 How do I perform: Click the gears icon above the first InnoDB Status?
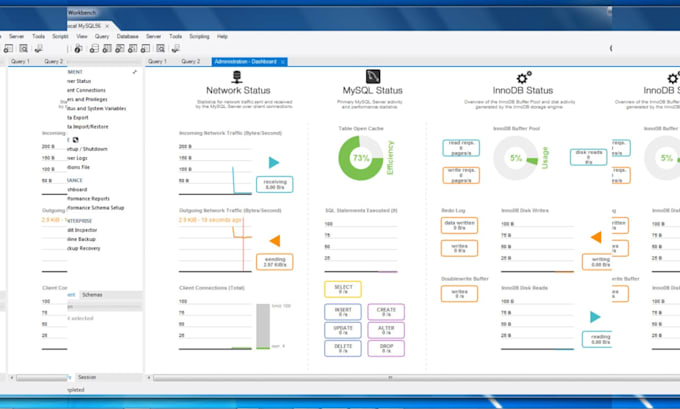[524, 77]
